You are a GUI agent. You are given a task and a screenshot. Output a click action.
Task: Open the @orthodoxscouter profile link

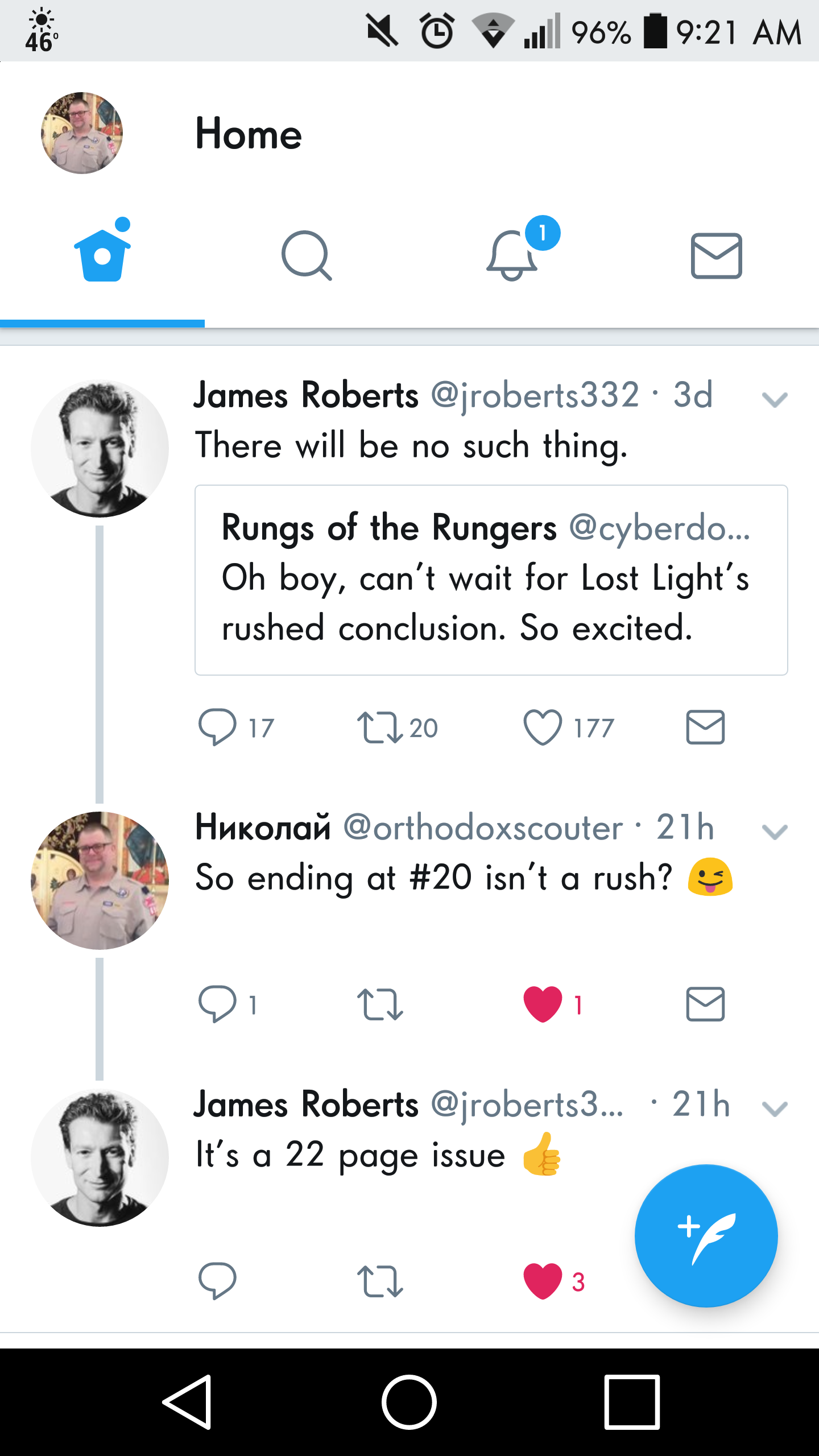[483, 828]
